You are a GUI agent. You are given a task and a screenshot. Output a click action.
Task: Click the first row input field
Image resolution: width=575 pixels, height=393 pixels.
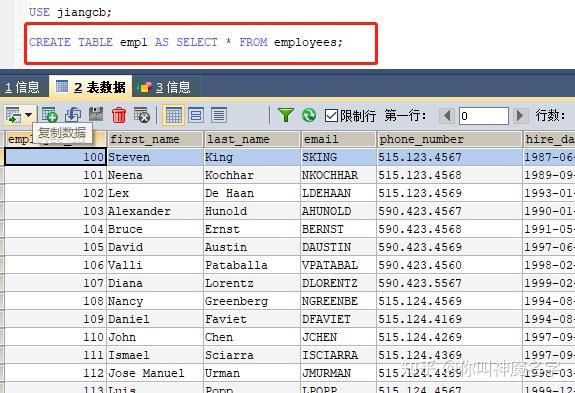click(x=484, y=116)
